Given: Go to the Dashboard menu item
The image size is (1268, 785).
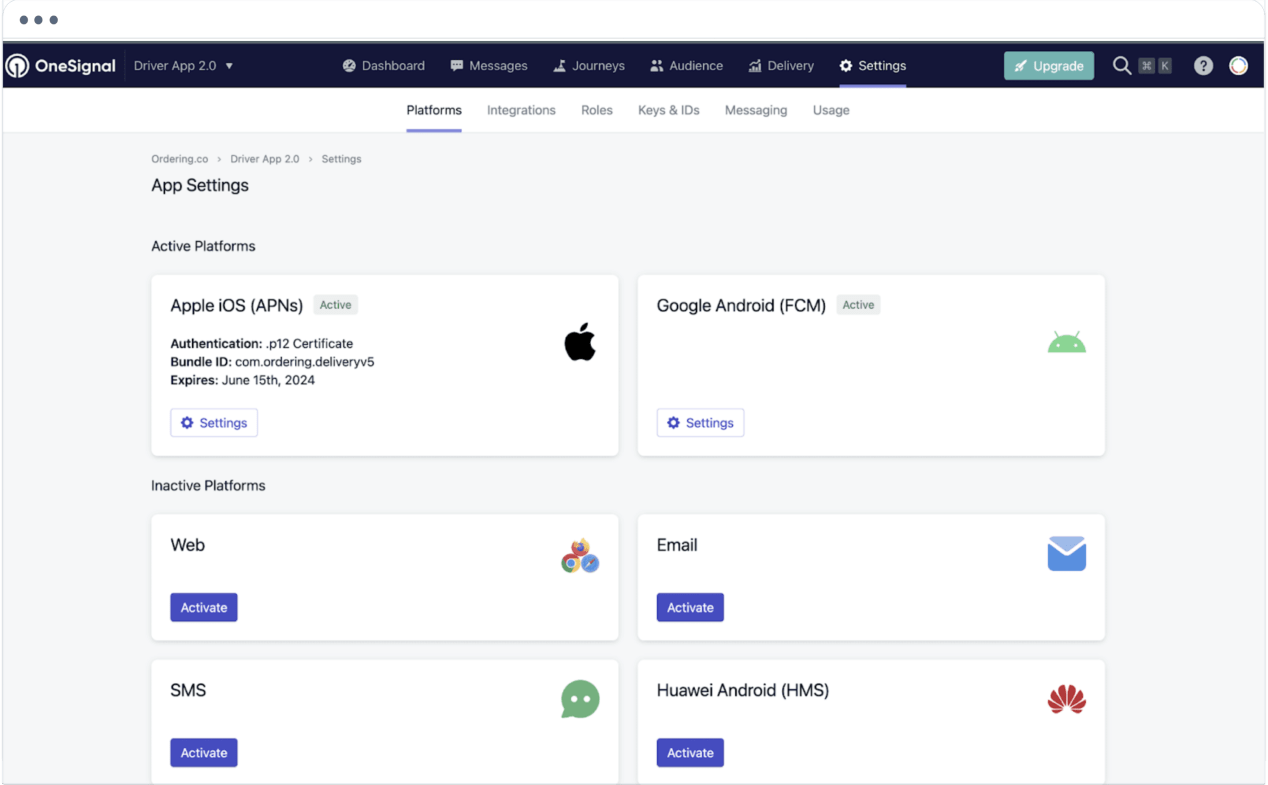Looking at the screenshot, I should [383, 66].
